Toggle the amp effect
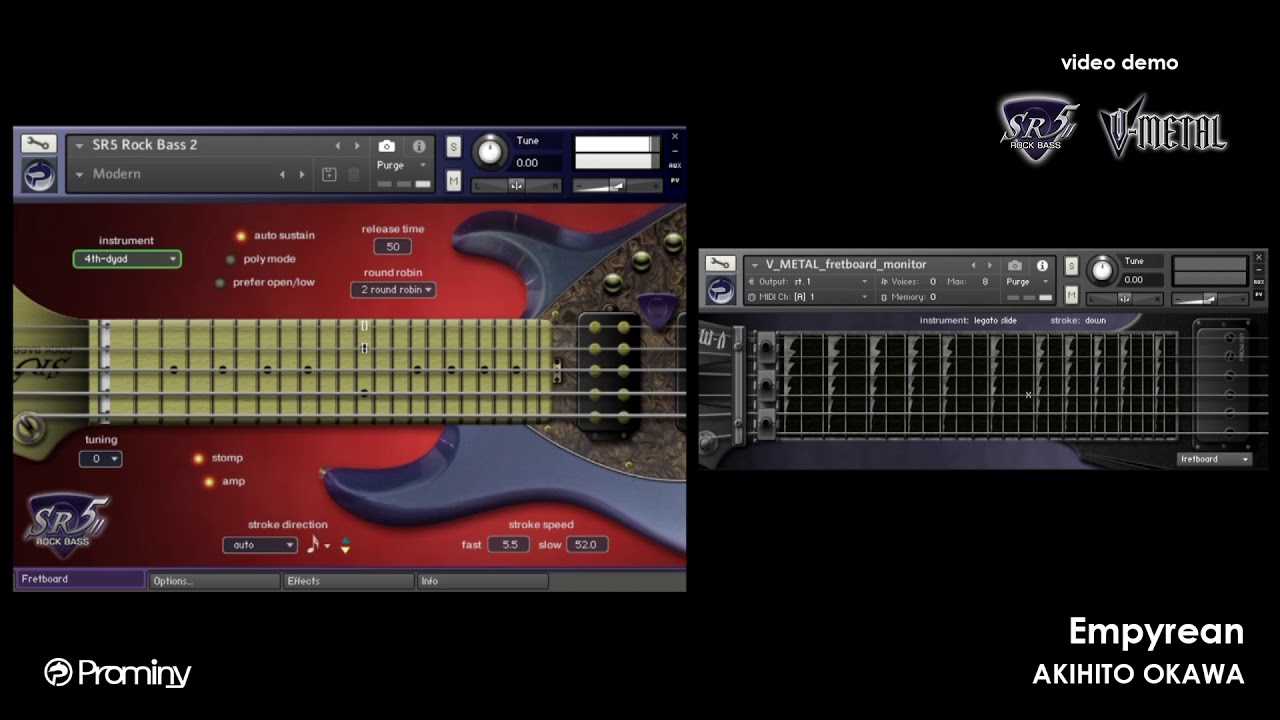Screen dimensions: 1280x720 [209, 482]
